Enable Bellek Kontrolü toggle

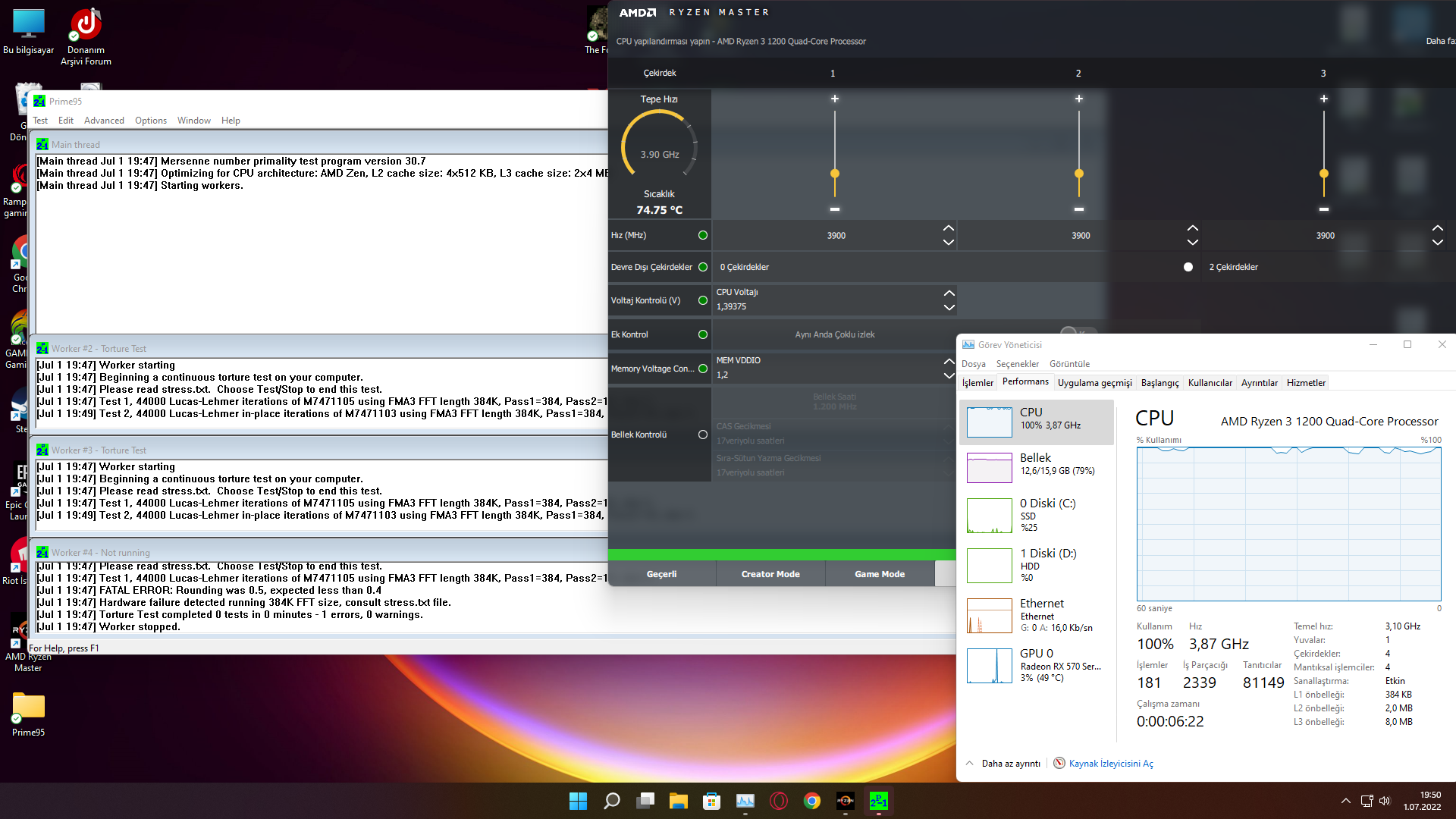click(x=703, y=435)
